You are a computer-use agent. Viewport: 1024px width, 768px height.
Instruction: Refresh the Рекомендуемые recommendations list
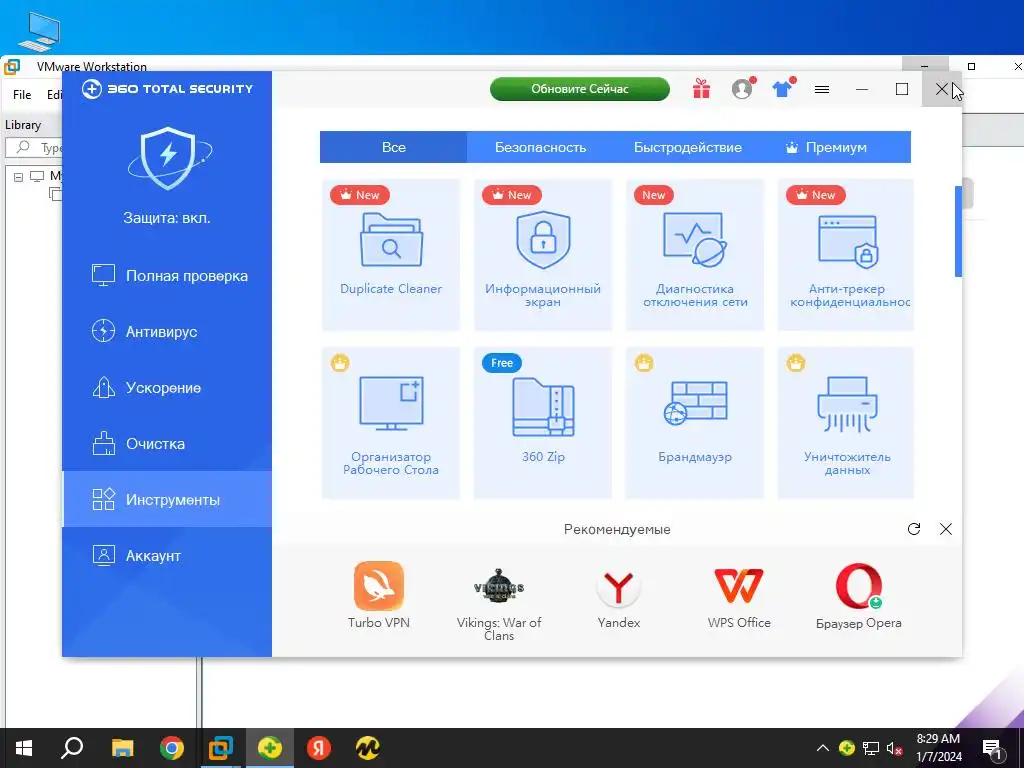[x=914, y=529]
